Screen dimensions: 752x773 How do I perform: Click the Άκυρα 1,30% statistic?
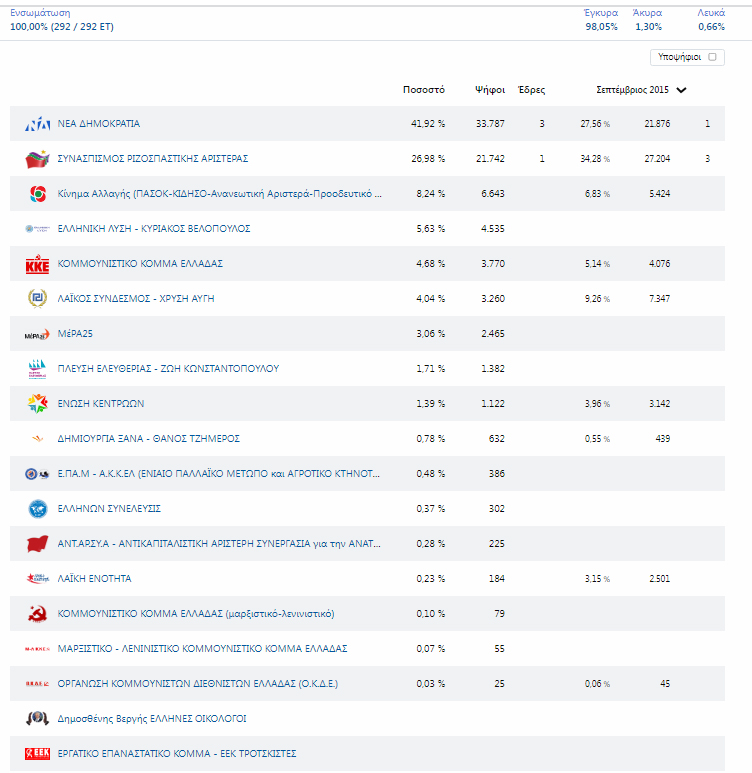(648, 20)
